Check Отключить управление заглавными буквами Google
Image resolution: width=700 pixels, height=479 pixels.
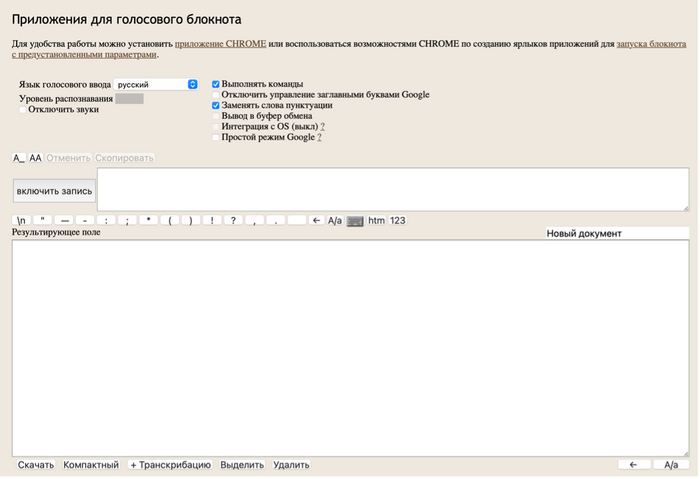(216, 95)
